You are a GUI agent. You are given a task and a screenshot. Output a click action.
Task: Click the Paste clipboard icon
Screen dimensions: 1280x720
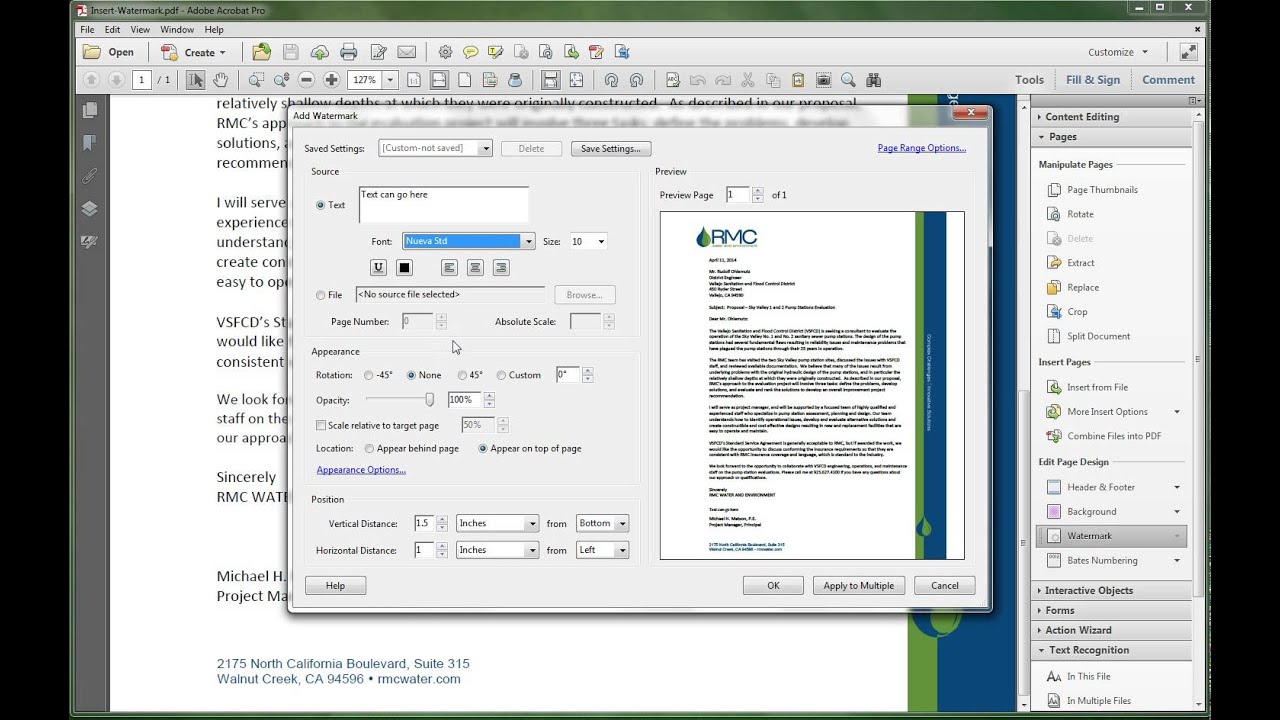click(796, 80)
